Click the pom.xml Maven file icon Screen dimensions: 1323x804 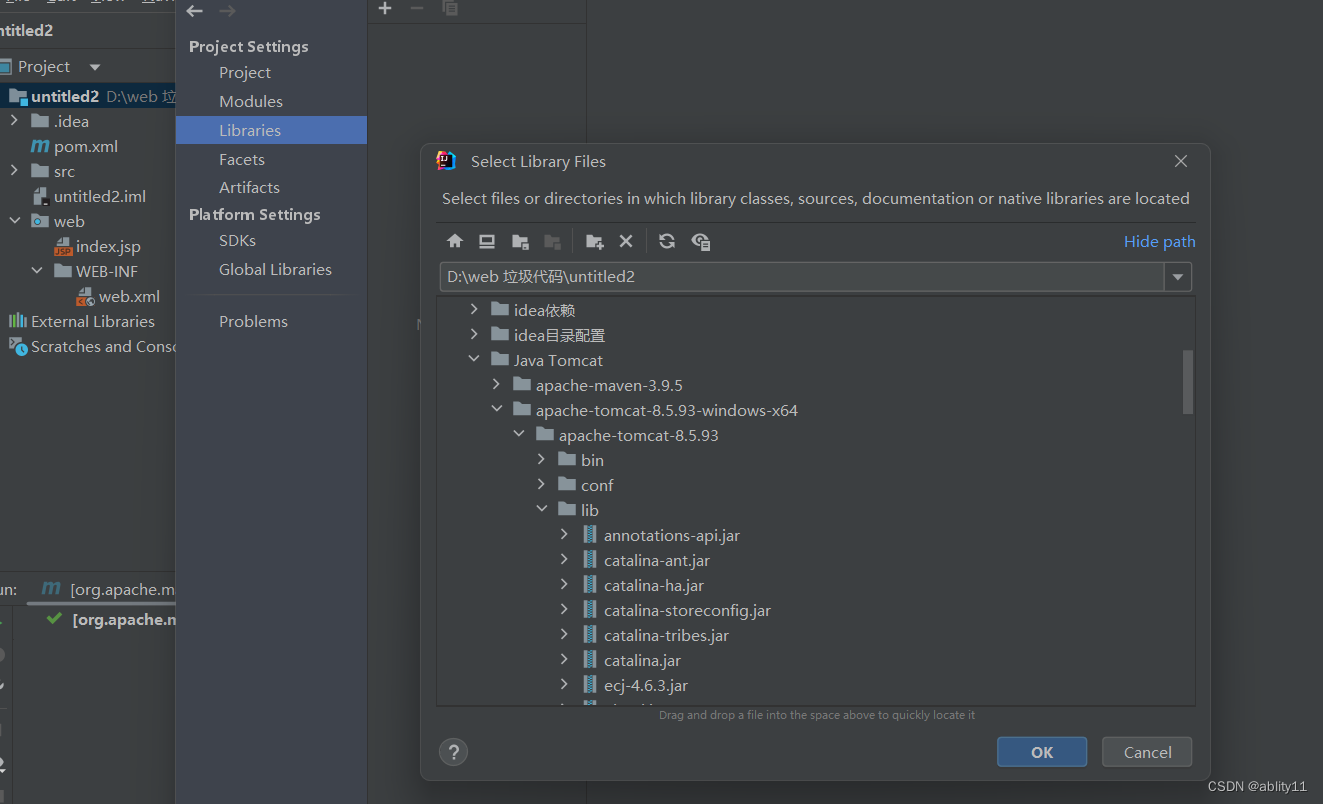(40, 146)
